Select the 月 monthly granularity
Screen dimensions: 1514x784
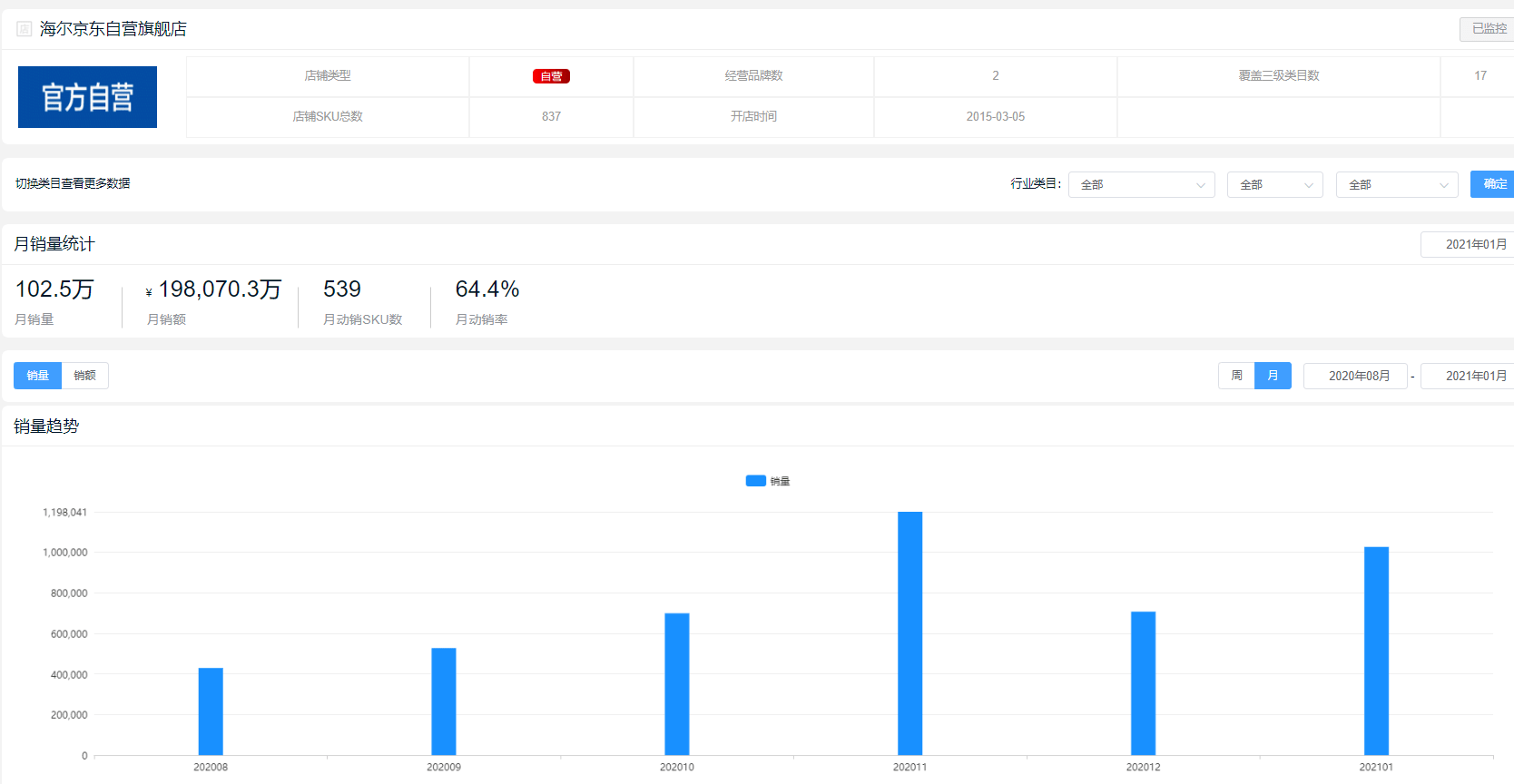pyautogui.click(x=1273, y=376)
